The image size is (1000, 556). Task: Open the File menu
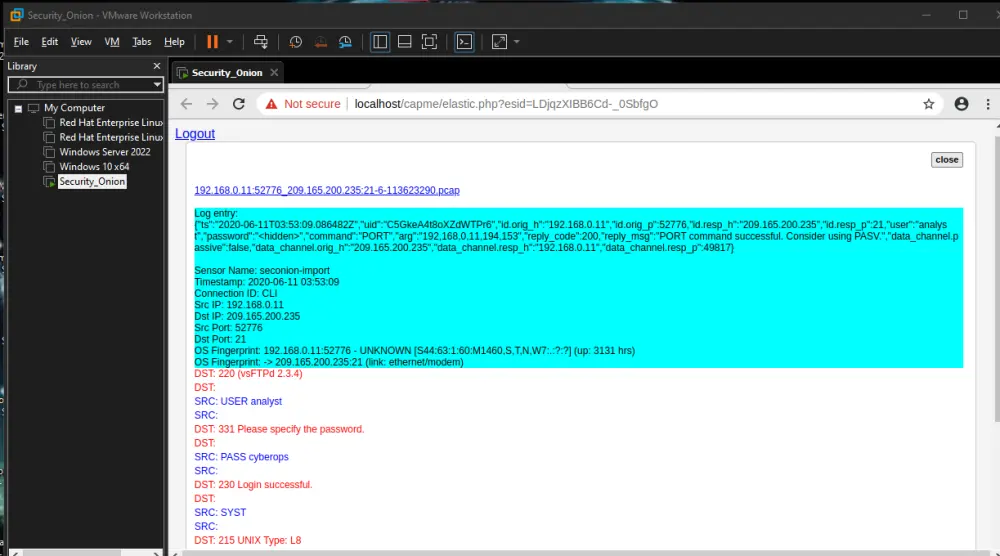click(21, 42)
